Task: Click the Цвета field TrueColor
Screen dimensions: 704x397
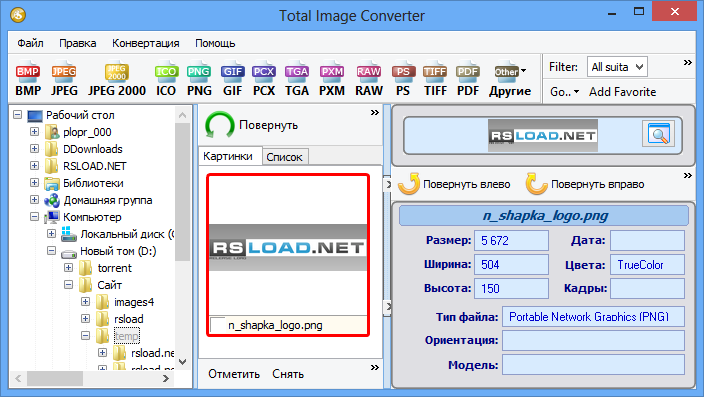Action: click(x=647, y=265)
